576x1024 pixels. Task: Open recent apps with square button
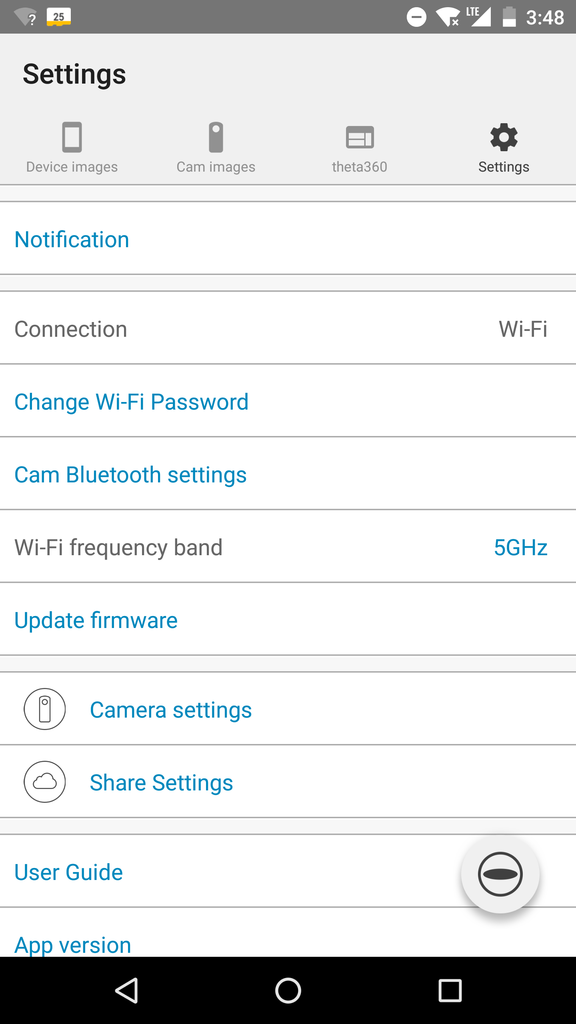[x=449, y=990]
